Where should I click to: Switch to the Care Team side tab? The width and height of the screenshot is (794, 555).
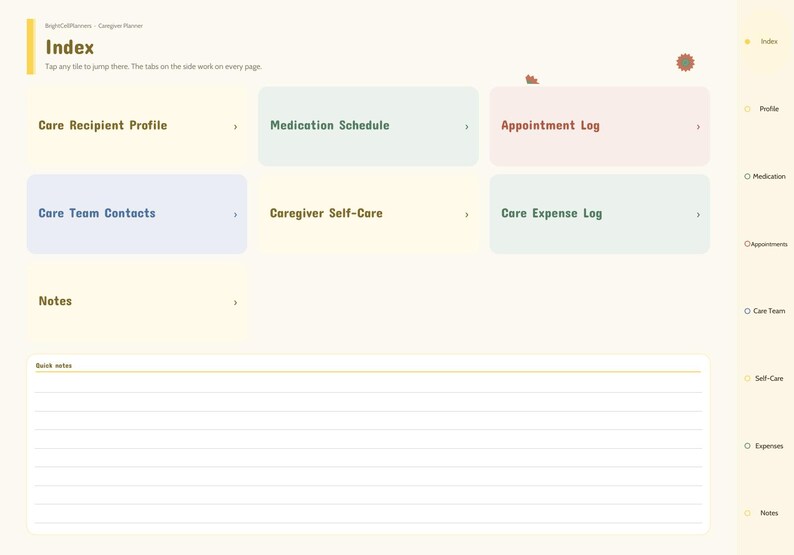766,311
